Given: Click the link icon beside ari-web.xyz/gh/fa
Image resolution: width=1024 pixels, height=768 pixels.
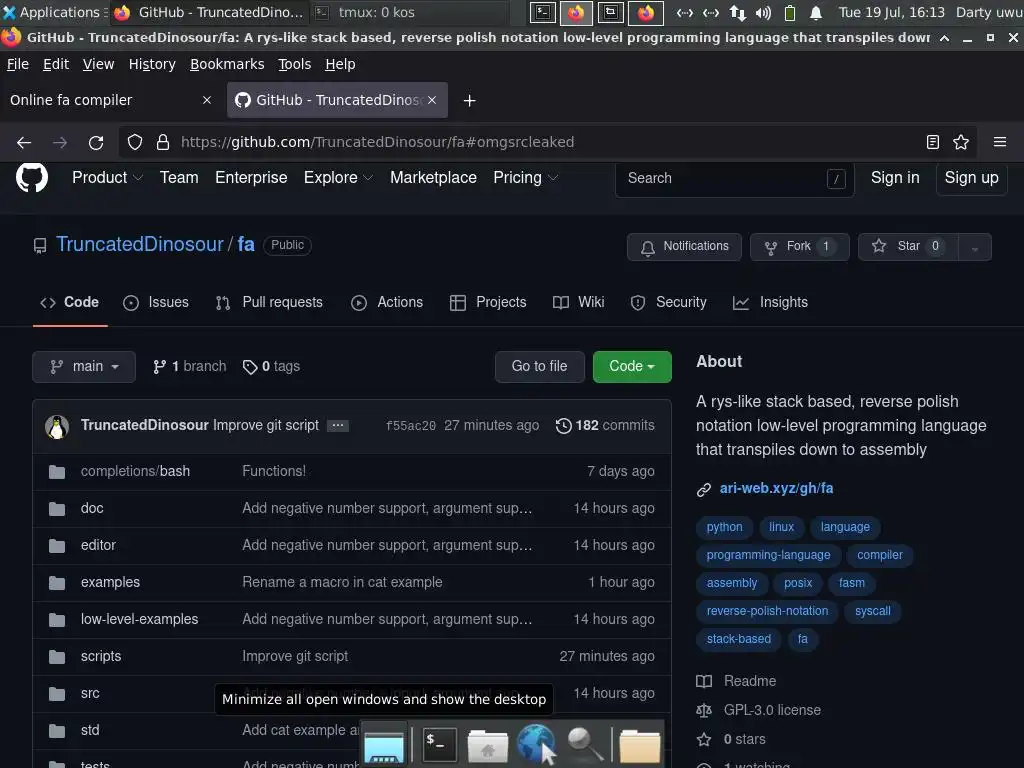Looking at the screenshot, I should [x=703, y=489].
